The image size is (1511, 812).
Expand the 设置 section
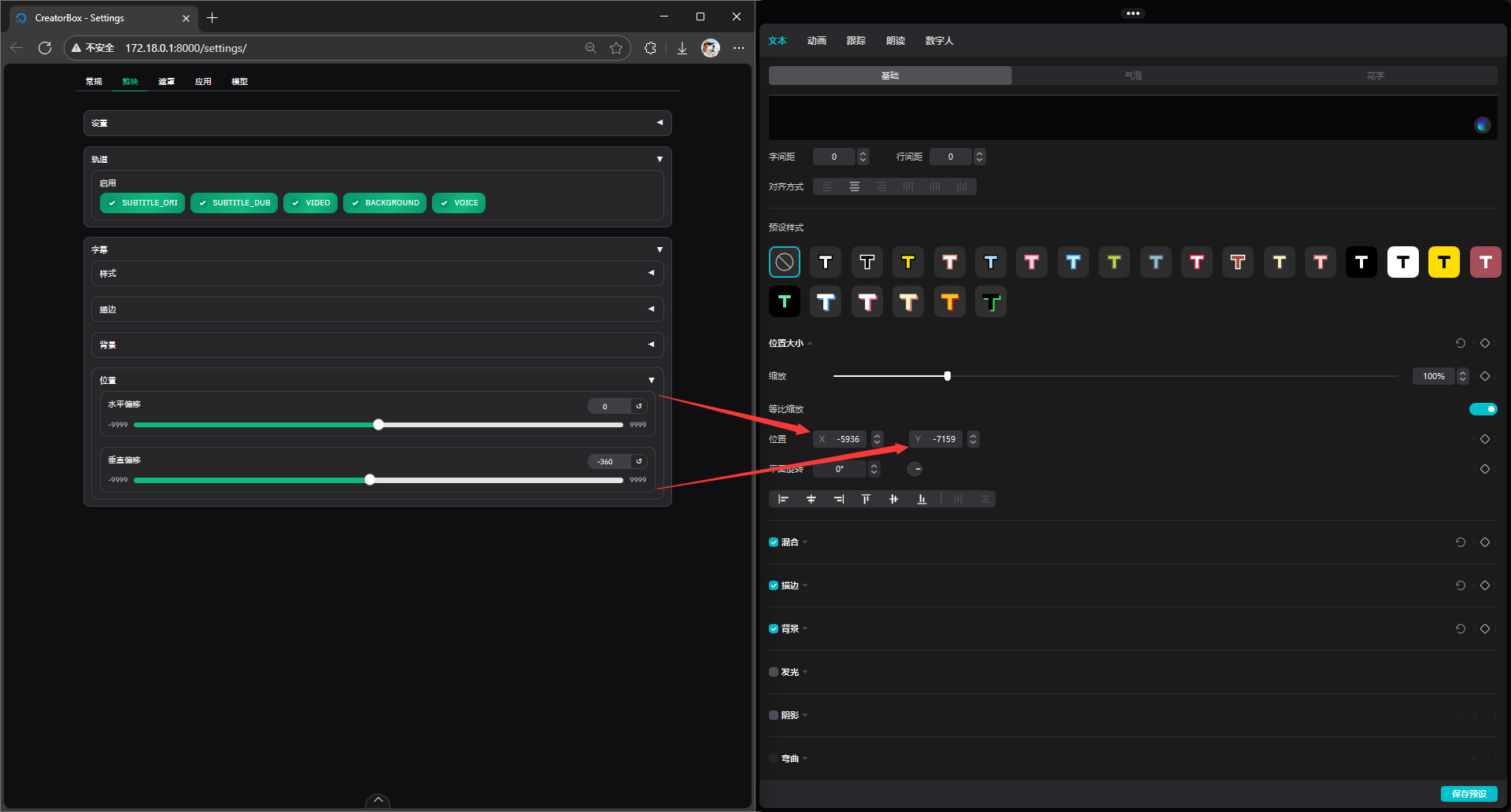click(x=378, y=123)
